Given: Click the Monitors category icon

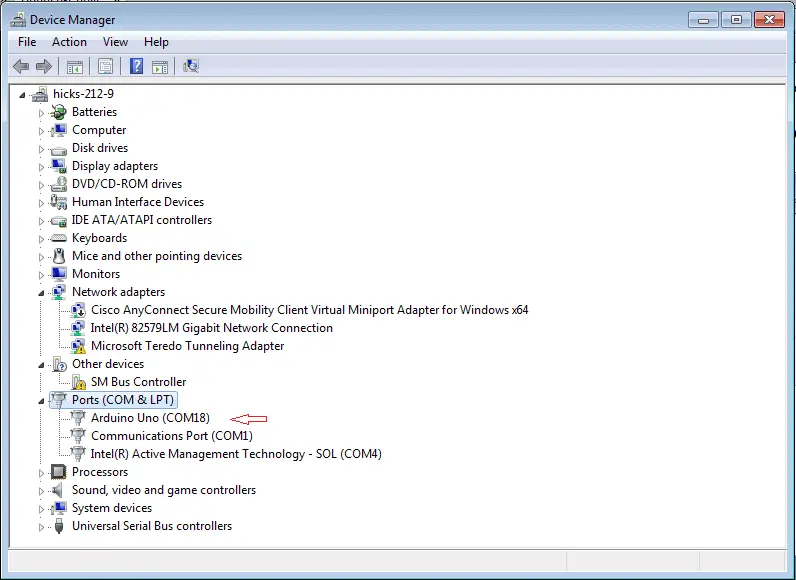Looking at the screenshot, I should click(59, 274).
